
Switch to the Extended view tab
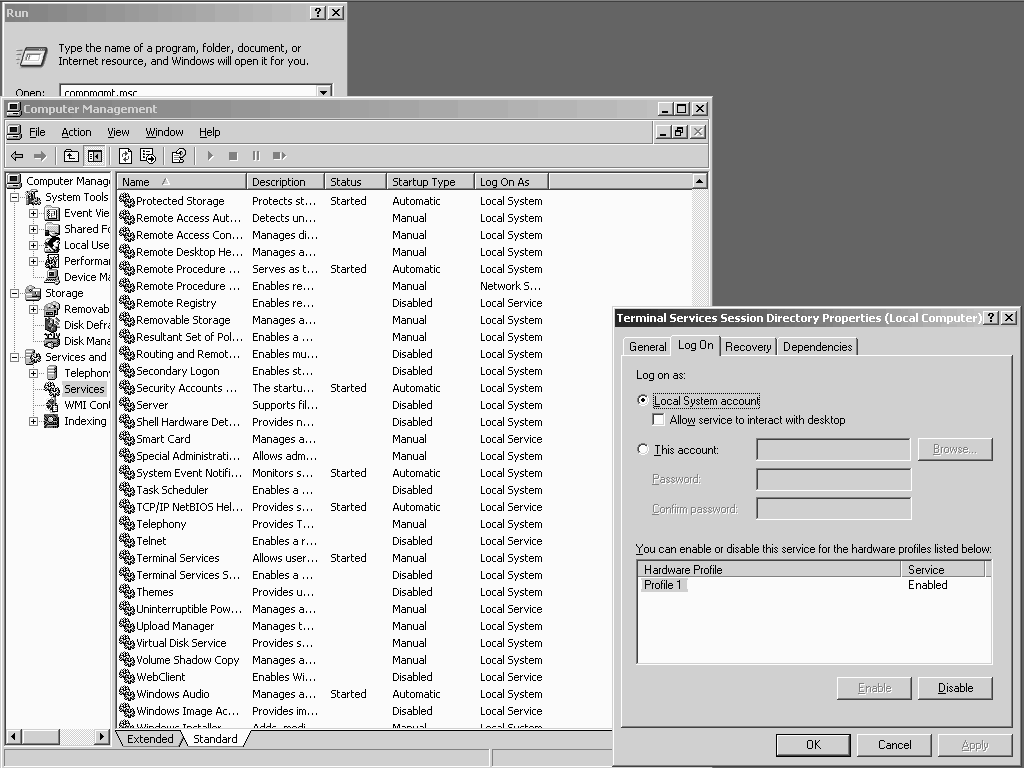pos(150,739)
